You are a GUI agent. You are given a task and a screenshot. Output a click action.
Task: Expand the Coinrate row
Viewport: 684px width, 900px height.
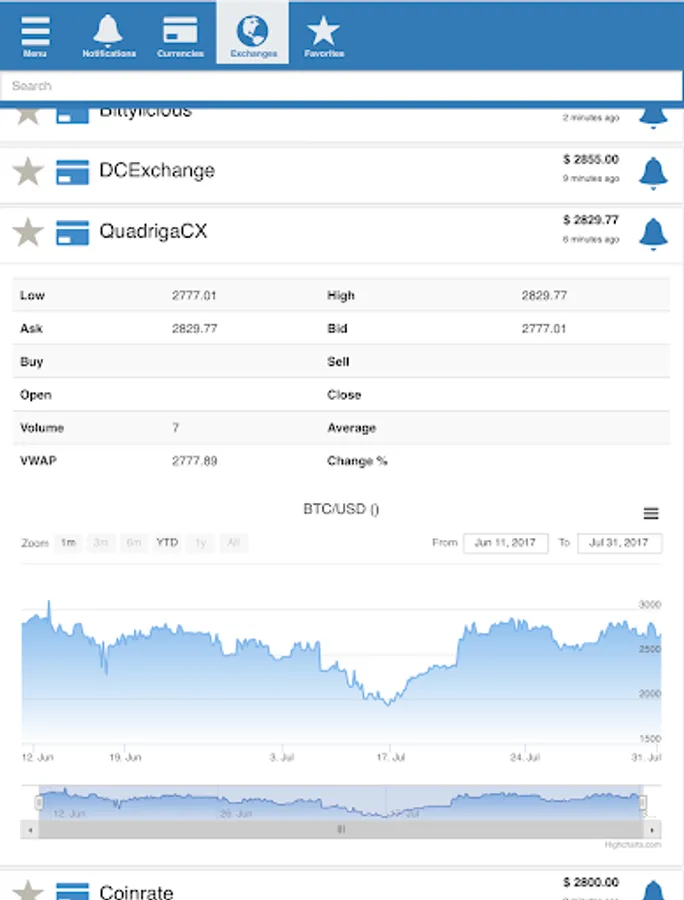tap(341, 886)
